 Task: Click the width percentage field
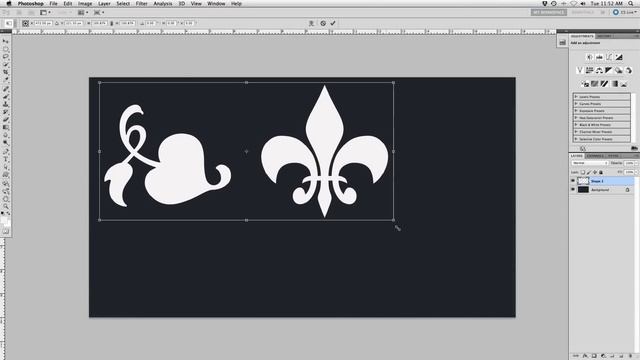click(99, 23)
